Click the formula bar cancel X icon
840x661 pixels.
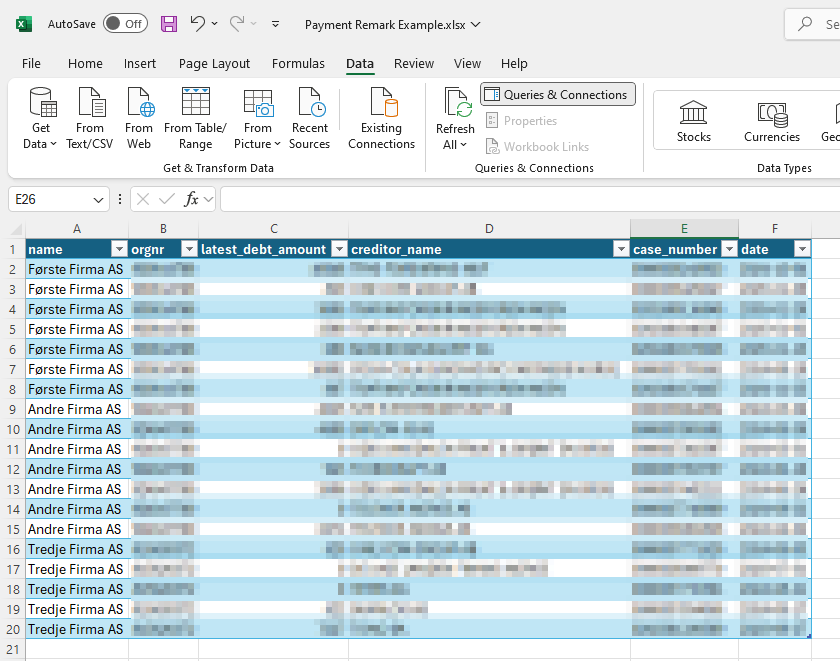[142, 199]
